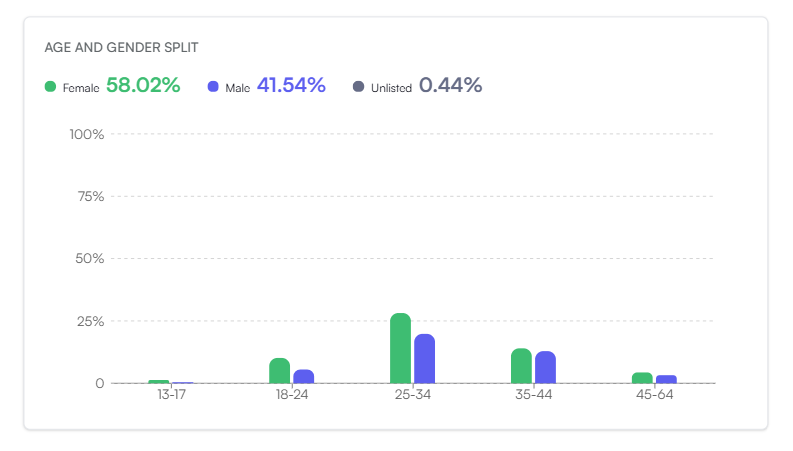The width and height of the screenshot is (793, 451).
Task: Select the Male legend label
Action: click(238, 88)
